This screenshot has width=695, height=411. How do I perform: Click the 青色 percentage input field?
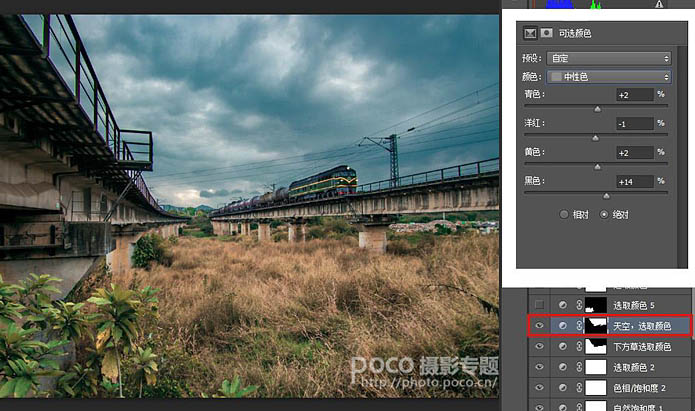point(635,95)
